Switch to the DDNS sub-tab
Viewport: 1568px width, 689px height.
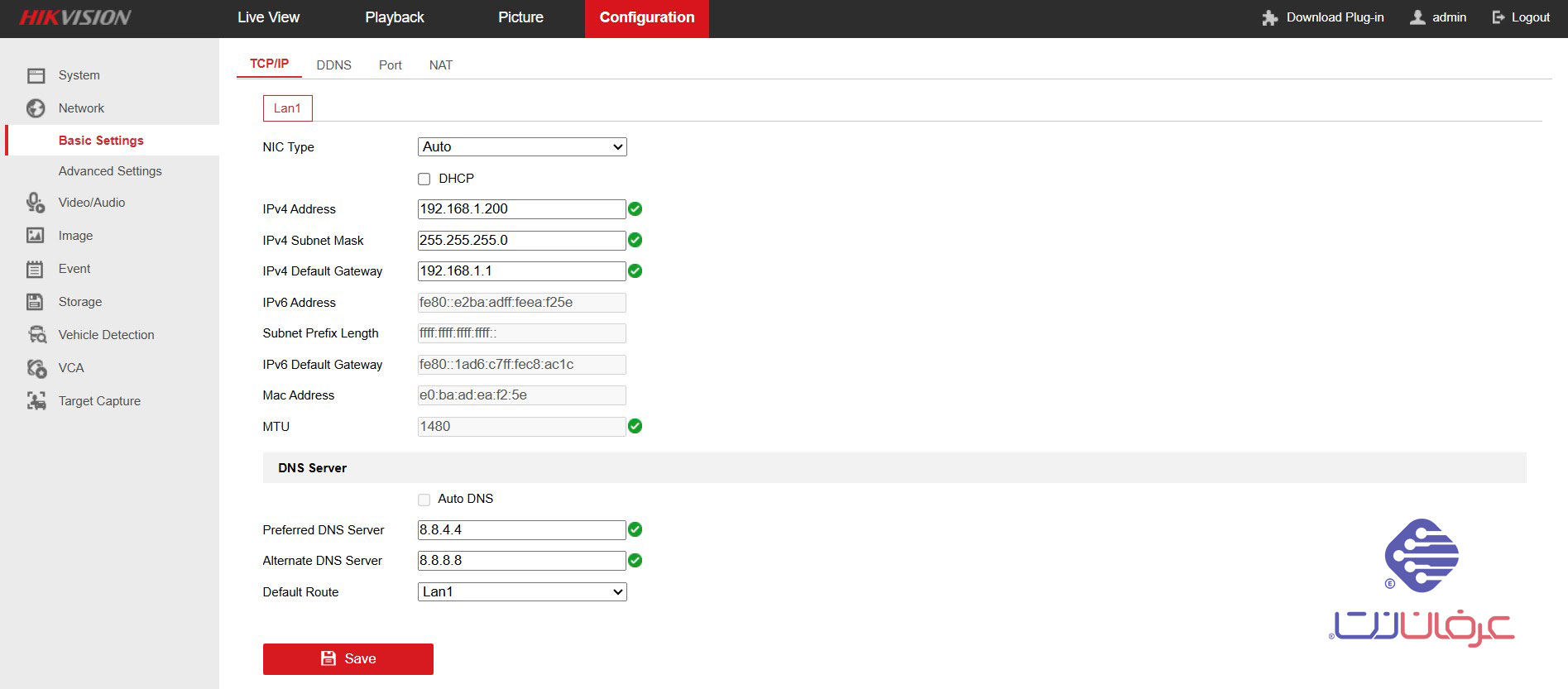(x=334, y=65)
